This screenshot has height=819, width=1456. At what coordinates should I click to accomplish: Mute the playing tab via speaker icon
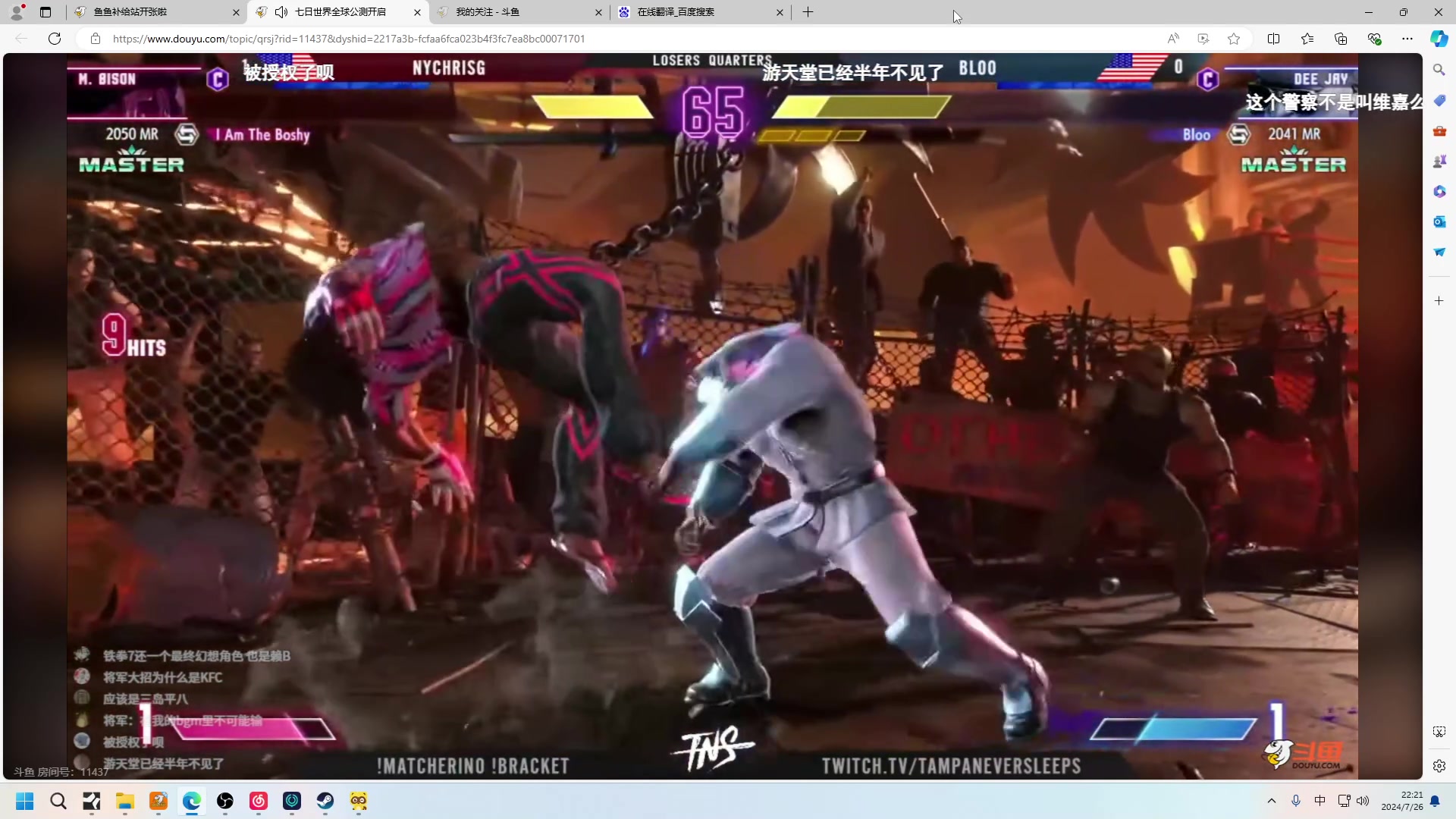click(281, 12)
